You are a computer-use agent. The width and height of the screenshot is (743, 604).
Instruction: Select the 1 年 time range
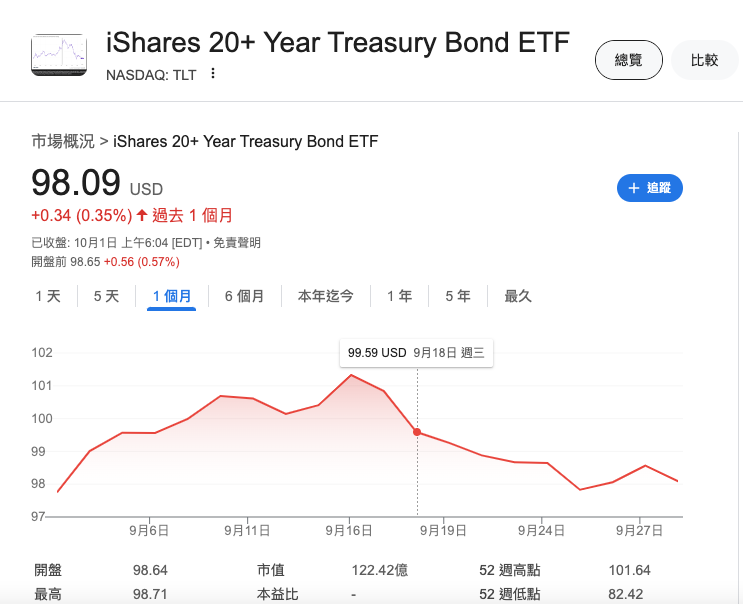click(399, 296)
